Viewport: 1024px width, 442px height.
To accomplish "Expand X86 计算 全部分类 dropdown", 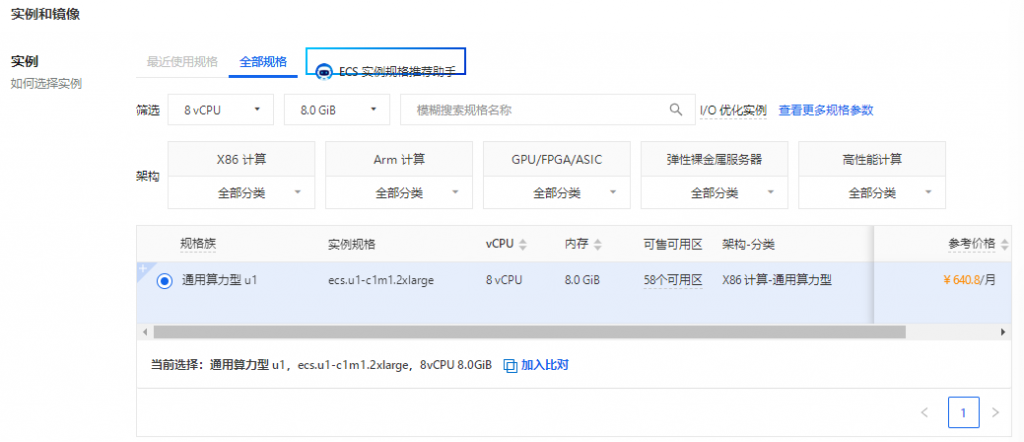I will click(241, 193).
